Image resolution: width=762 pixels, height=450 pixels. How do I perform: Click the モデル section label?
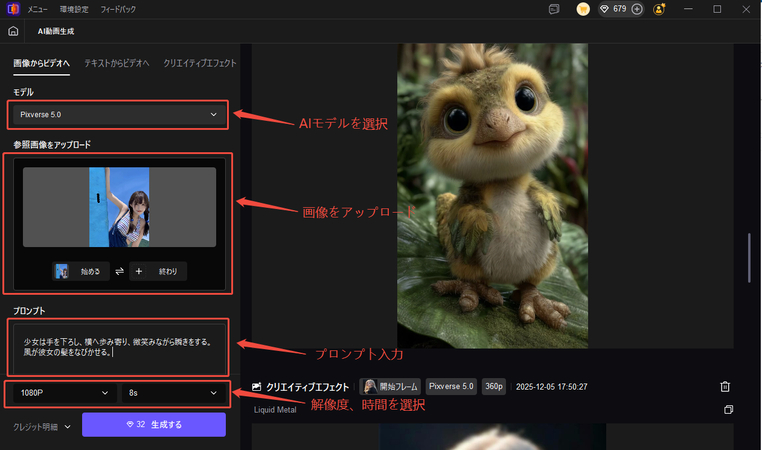click(23, 92)
